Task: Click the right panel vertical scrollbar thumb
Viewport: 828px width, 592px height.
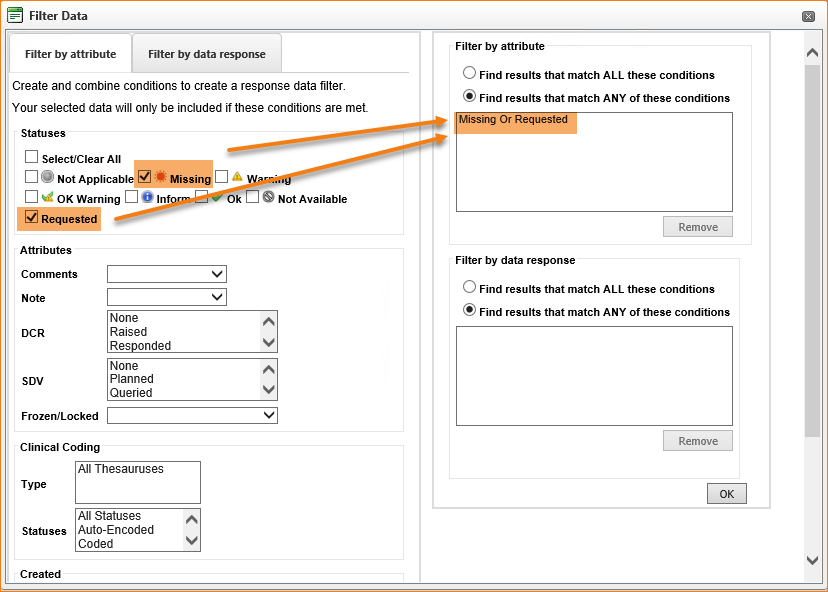Action: (812, 251)
